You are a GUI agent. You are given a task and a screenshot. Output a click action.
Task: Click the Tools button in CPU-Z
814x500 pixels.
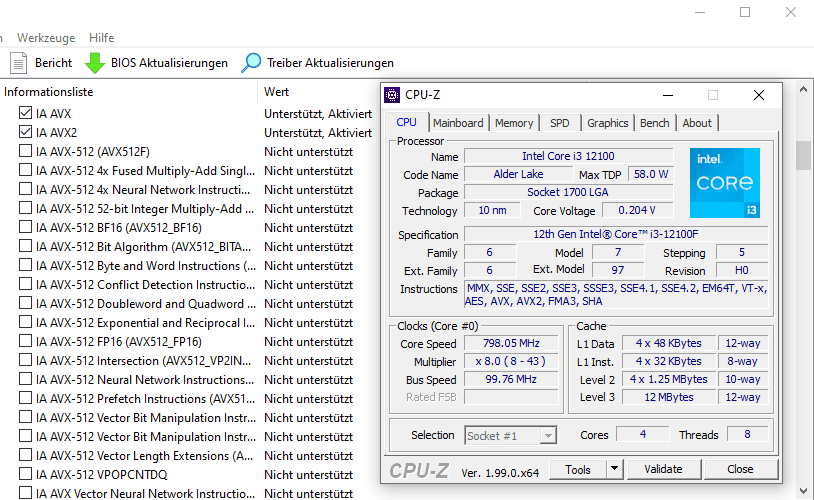click(578, 469)
